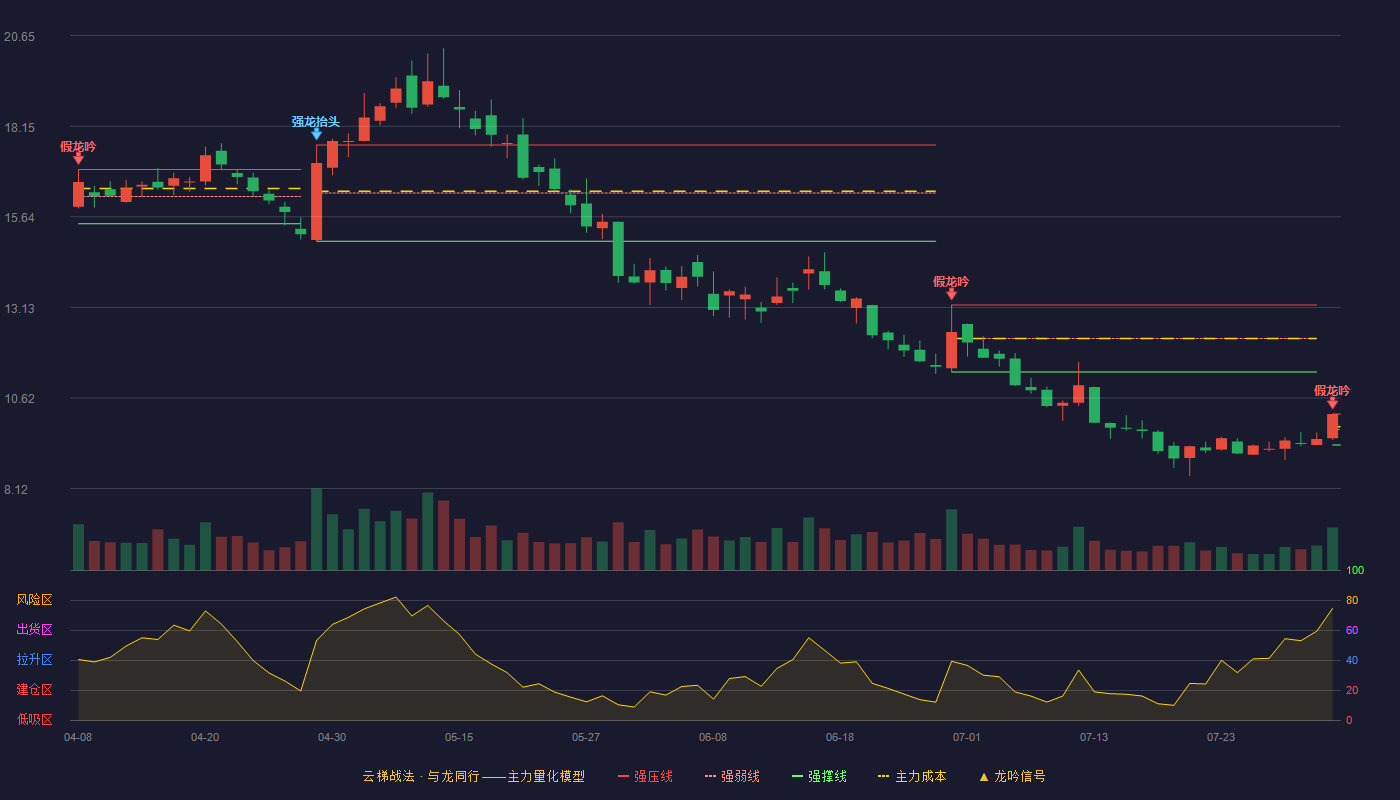Viewport: 1400px width, 800px height.
Task: Click the 07-13 date label
Action: coord(1094,737)
